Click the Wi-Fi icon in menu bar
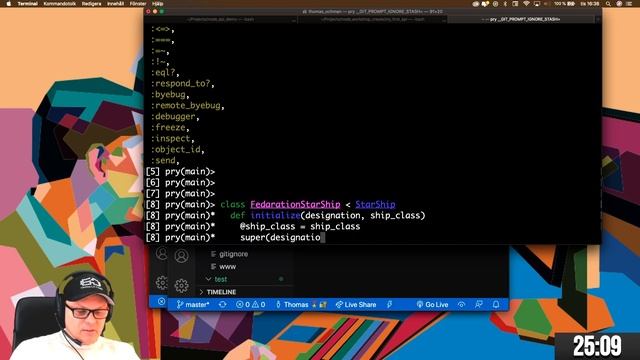The height and width of the screenshot is (360, 640). [x=526, y=4]
